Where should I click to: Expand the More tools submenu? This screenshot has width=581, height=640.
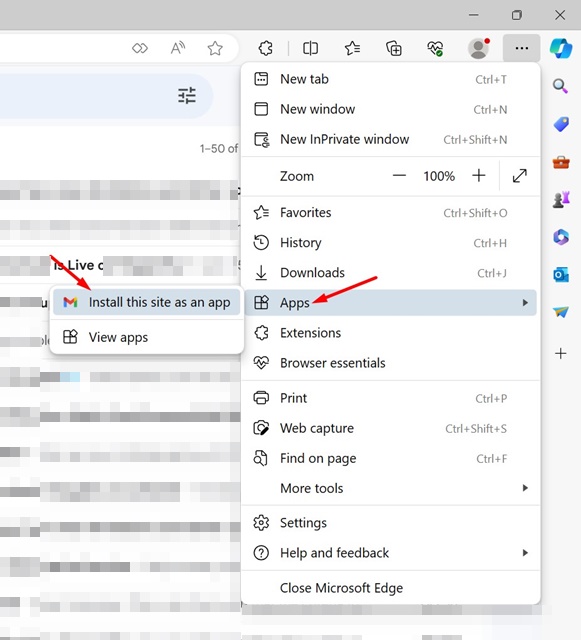(391, 488)
